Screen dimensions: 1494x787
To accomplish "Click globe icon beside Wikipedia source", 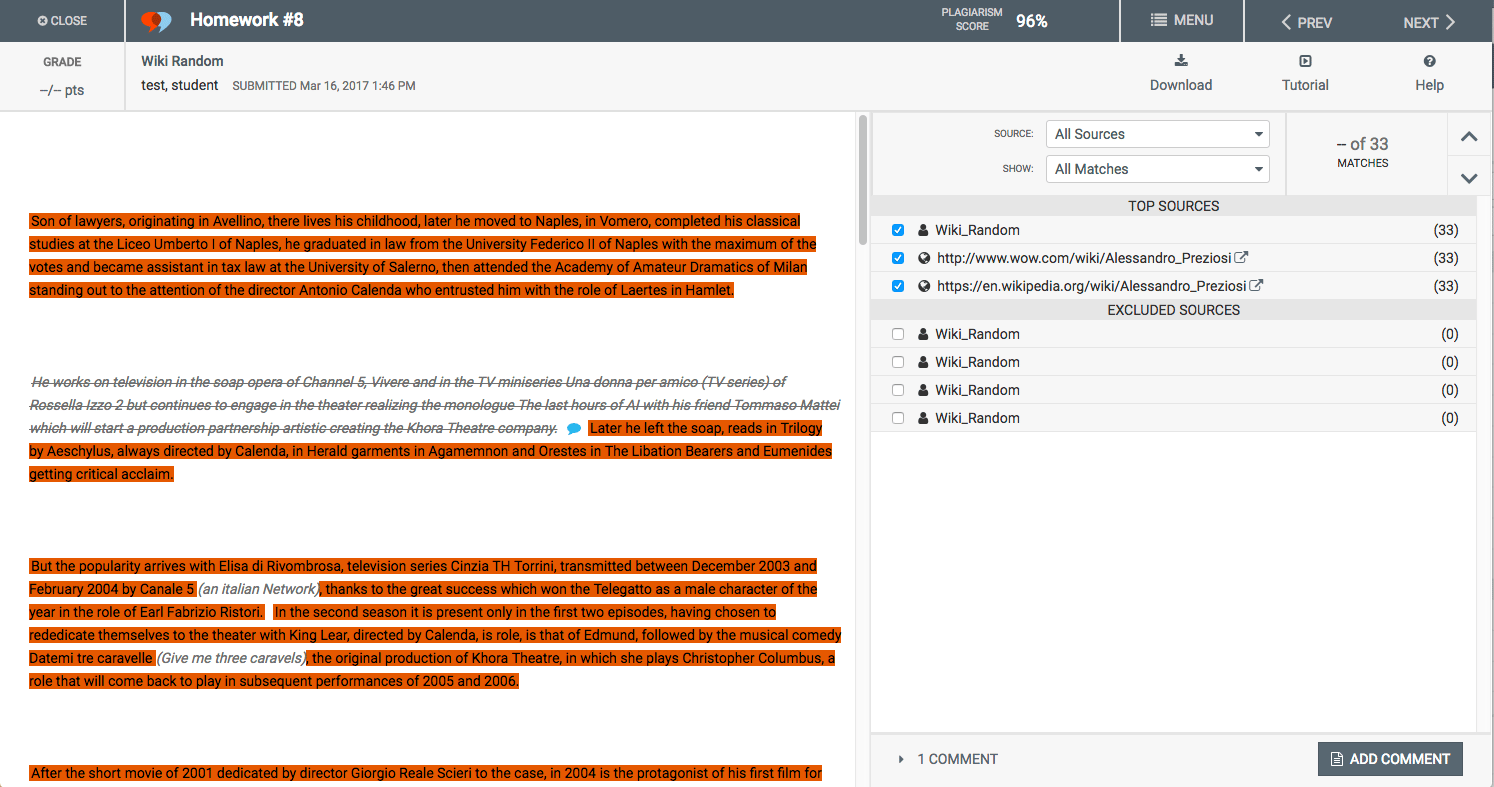I will [x=924, y=286].
